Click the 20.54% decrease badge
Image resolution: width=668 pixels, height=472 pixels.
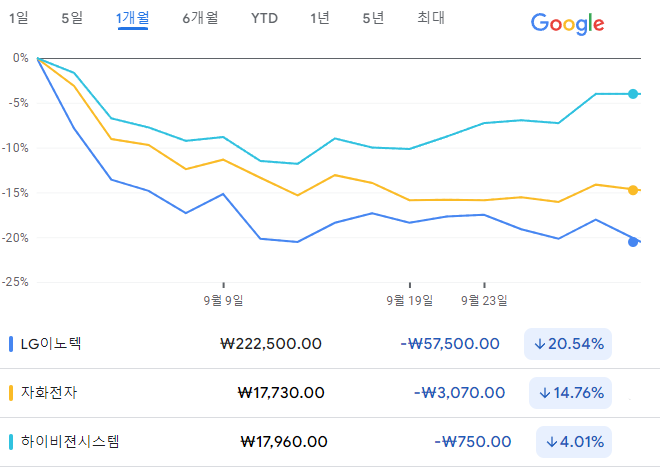(x=568, y=344)
